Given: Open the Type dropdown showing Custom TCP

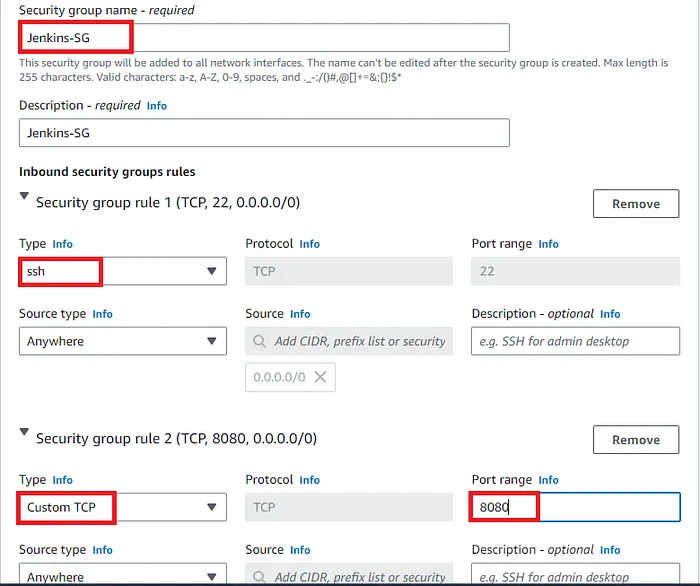Looking at the screenshot, I should 123,507.
